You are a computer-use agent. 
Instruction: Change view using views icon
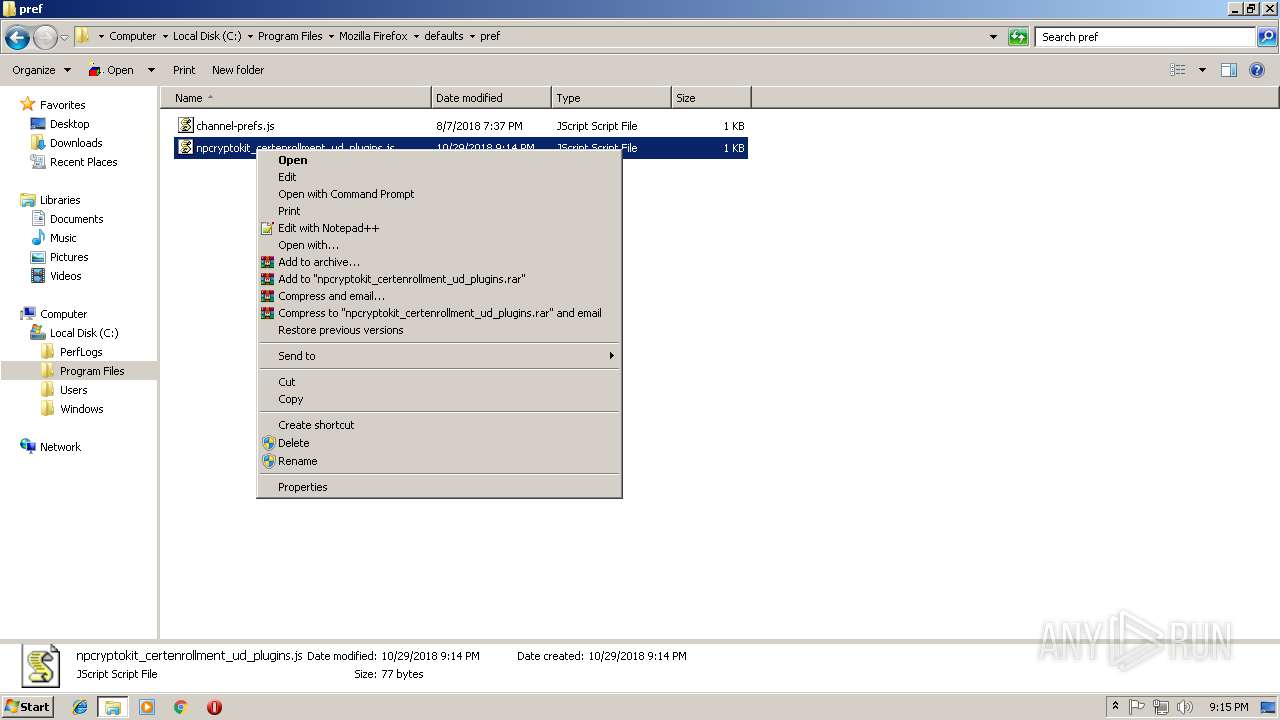point(1178,70)
